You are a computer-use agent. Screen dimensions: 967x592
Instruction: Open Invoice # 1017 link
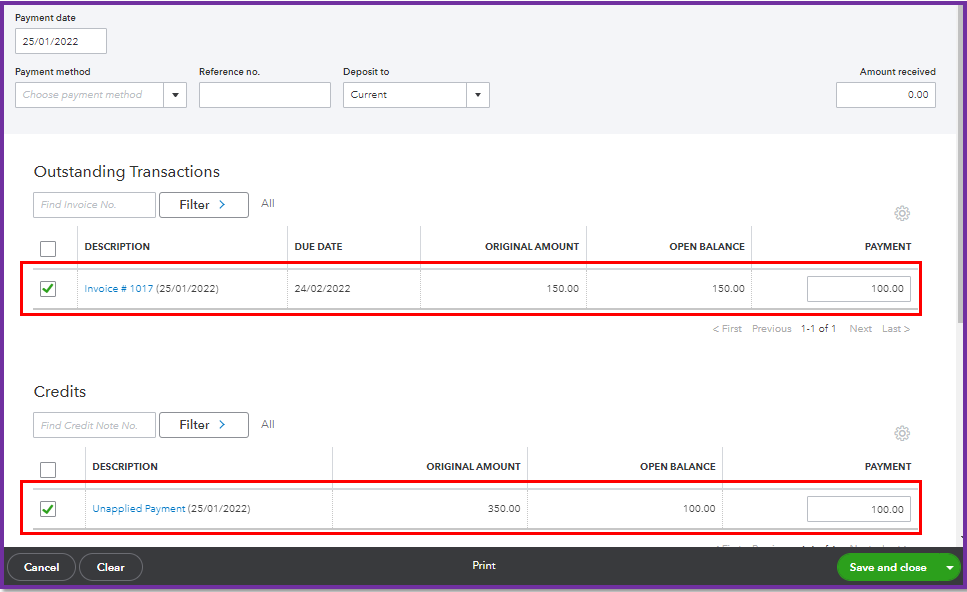click(x=118, y=289)
